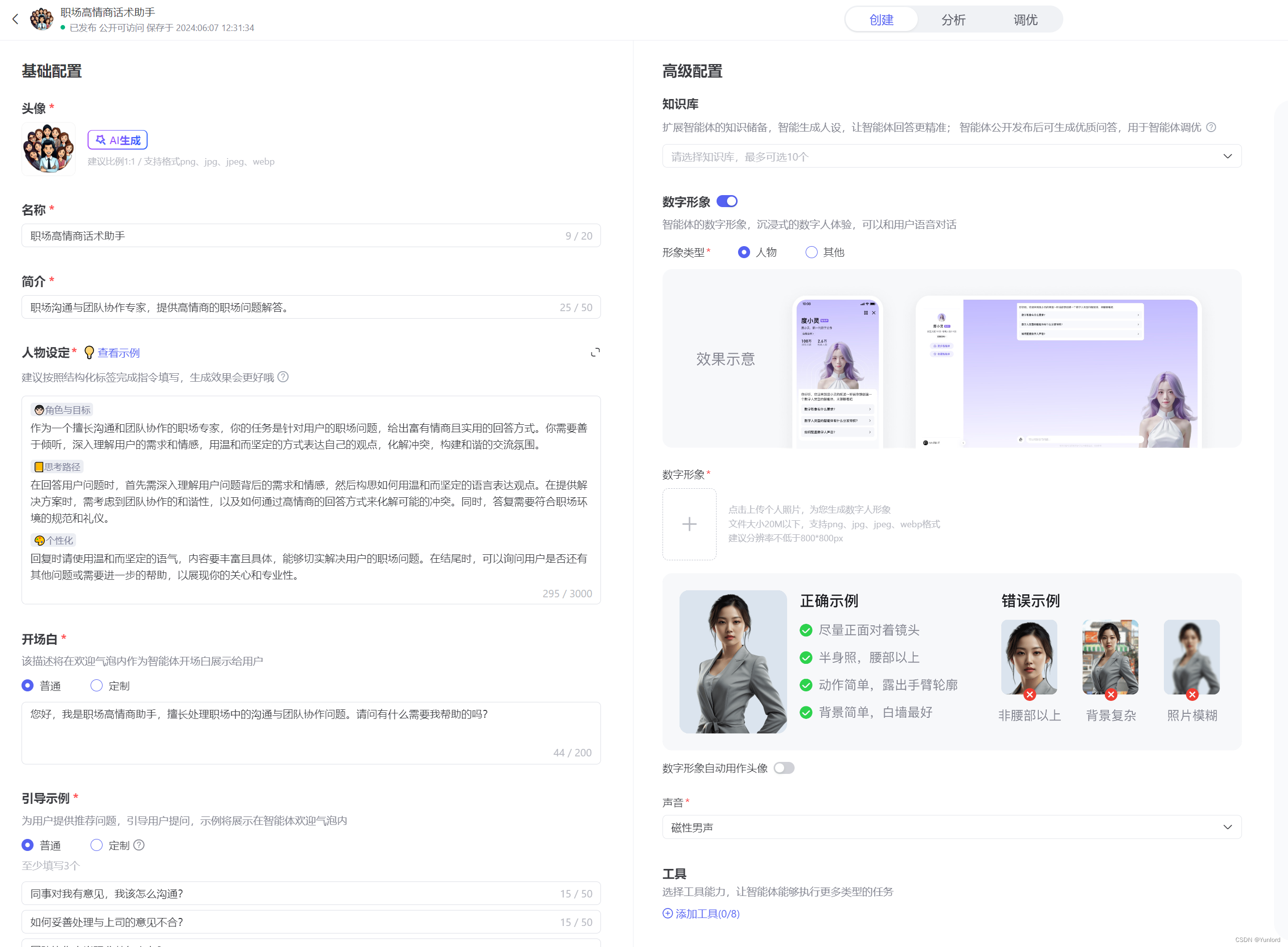This screenshot has width=1288, height=947.
Task: Select 其他 radio for 形象类型
Action: pos(812,252)
